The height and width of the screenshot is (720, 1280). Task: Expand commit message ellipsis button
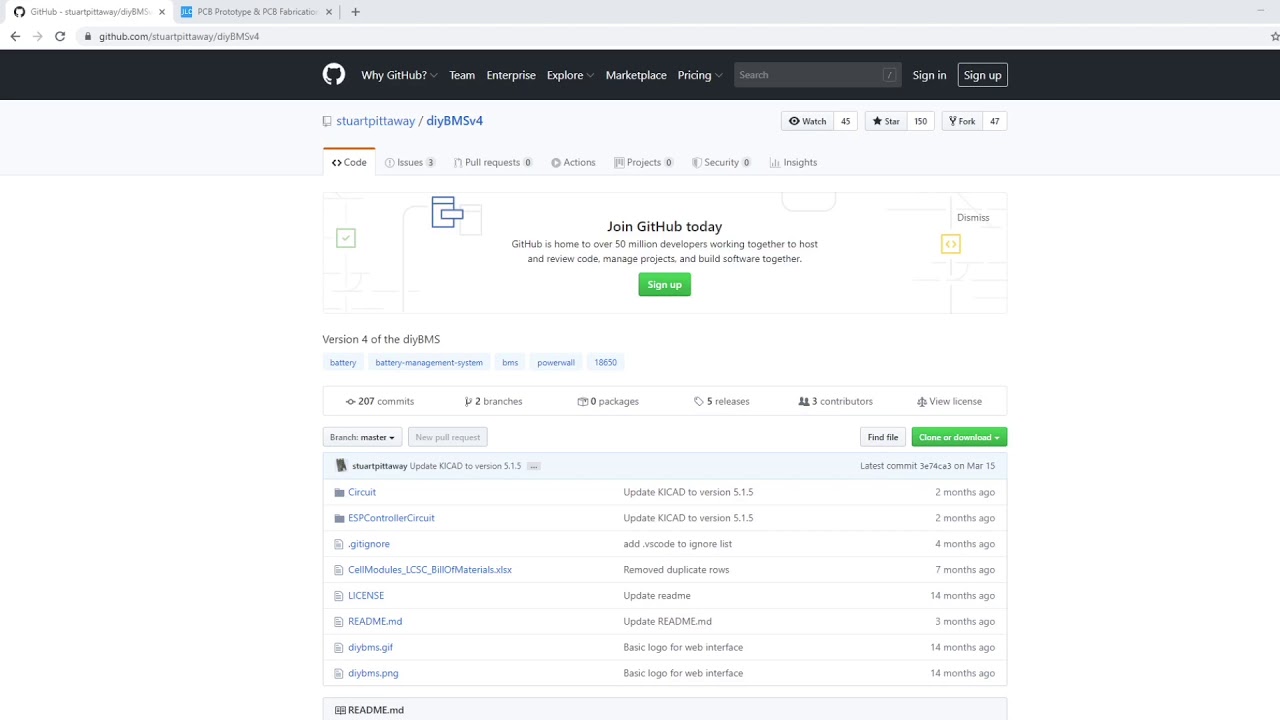tap(534, 466)
